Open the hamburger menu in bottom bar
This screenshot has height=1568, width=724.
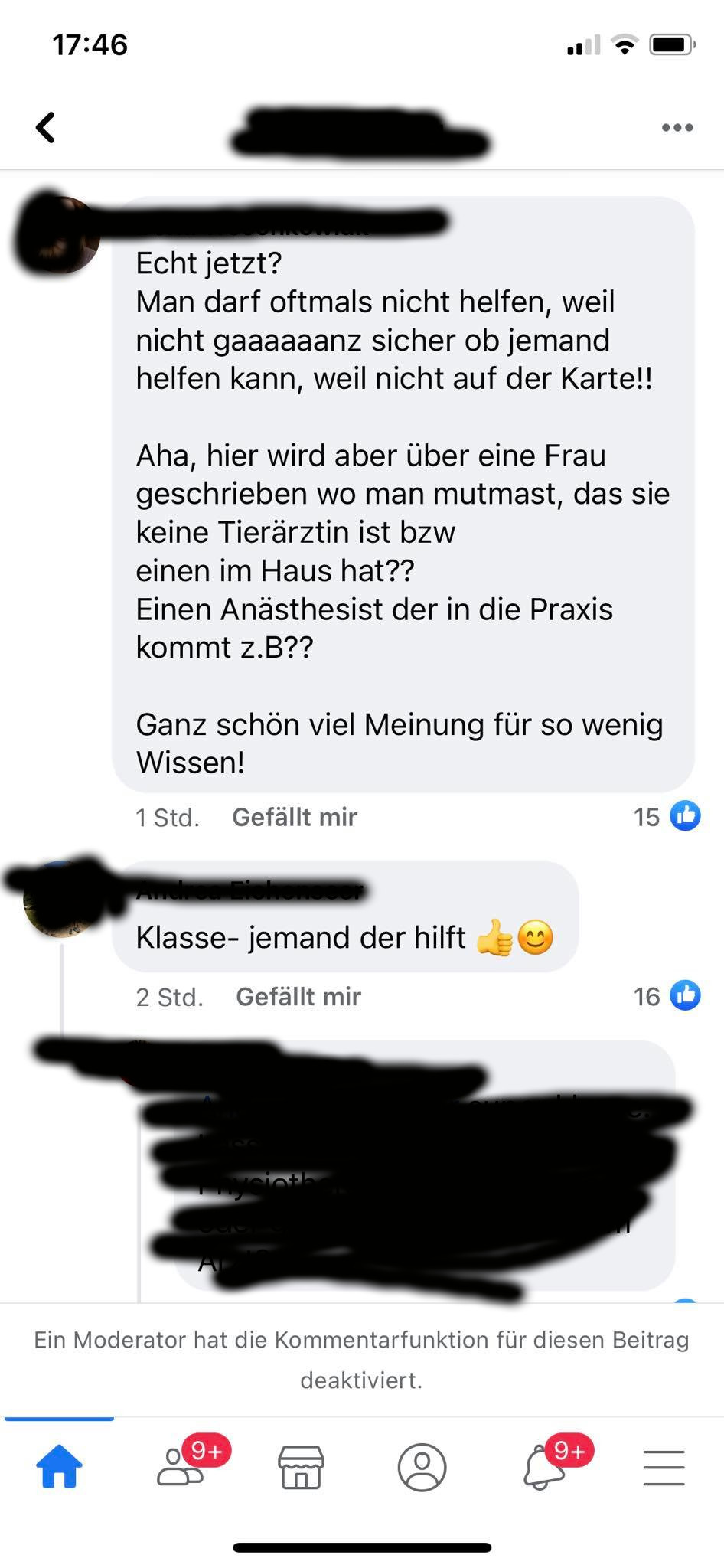click(664, 1467)
